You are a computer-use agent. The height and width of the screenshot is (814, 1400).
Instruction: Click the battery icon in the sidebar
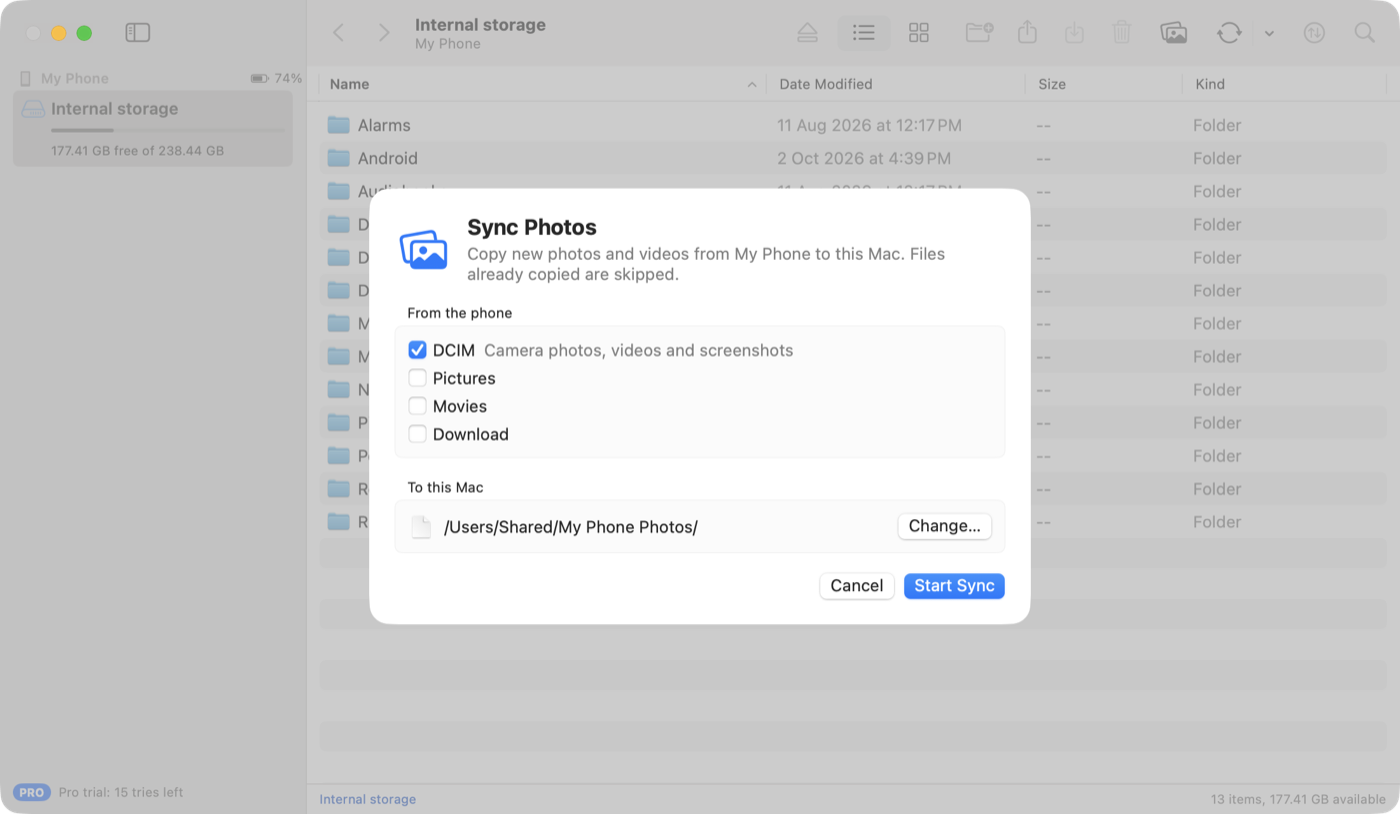click(x=259, y=78)
